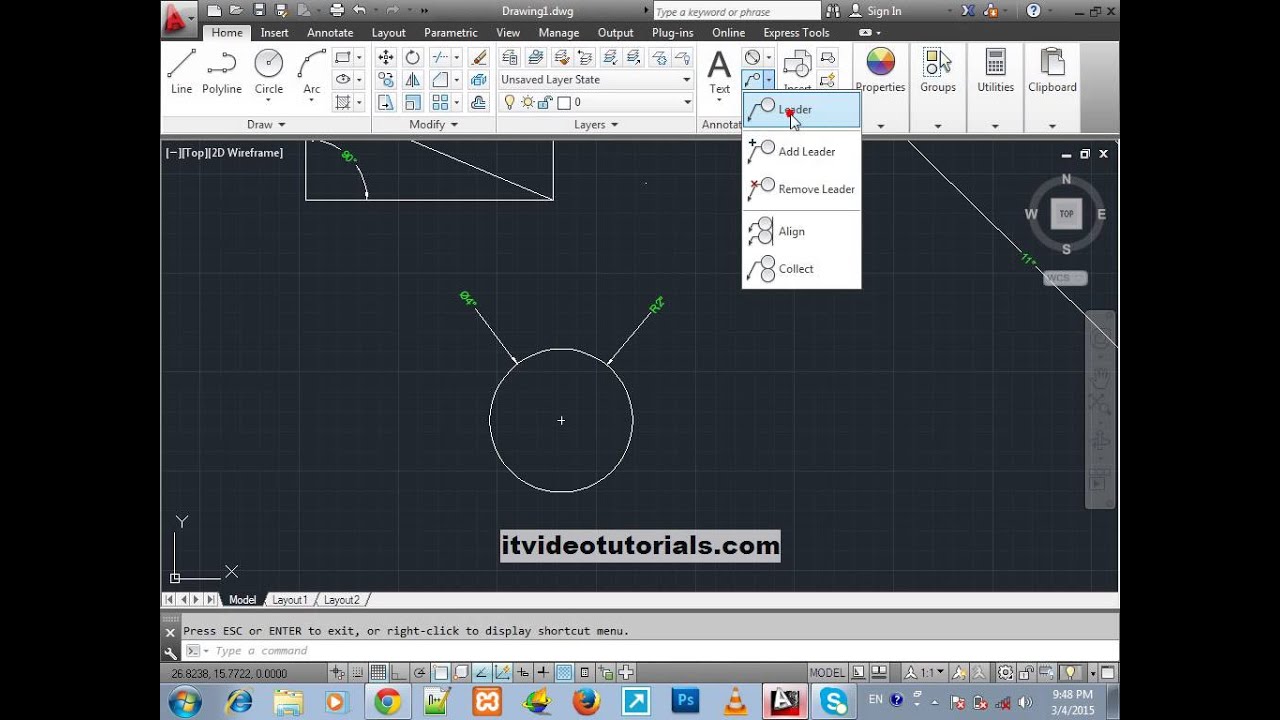Open the Utilities calculator icon
The image size is (1280, 720).
click(x=995, y=63)
